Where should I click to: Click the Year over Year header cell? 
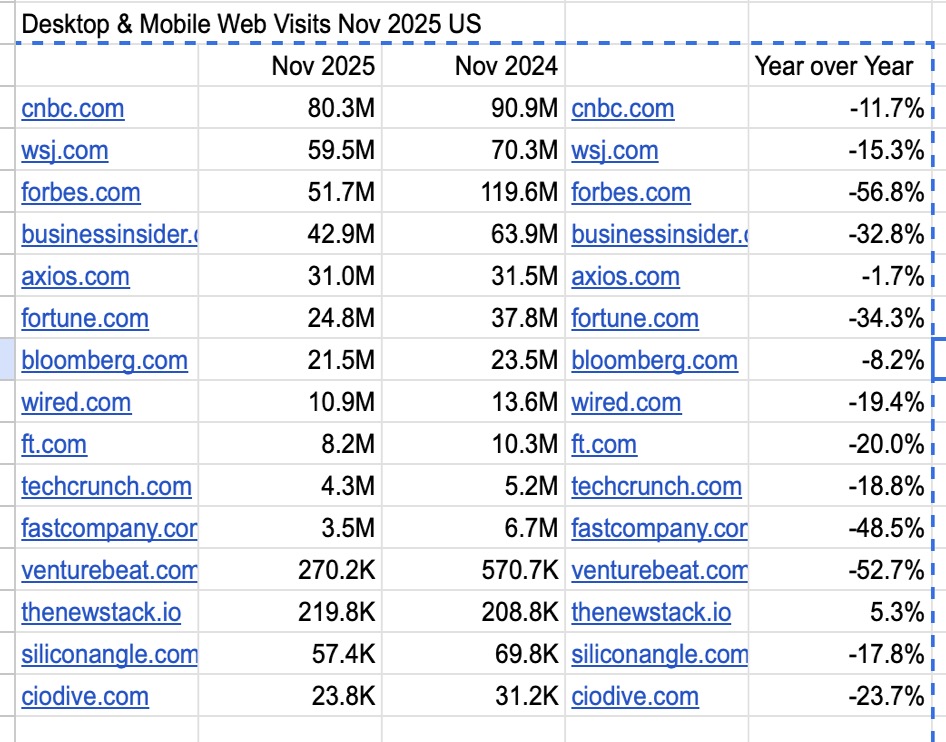pos(833,67)
